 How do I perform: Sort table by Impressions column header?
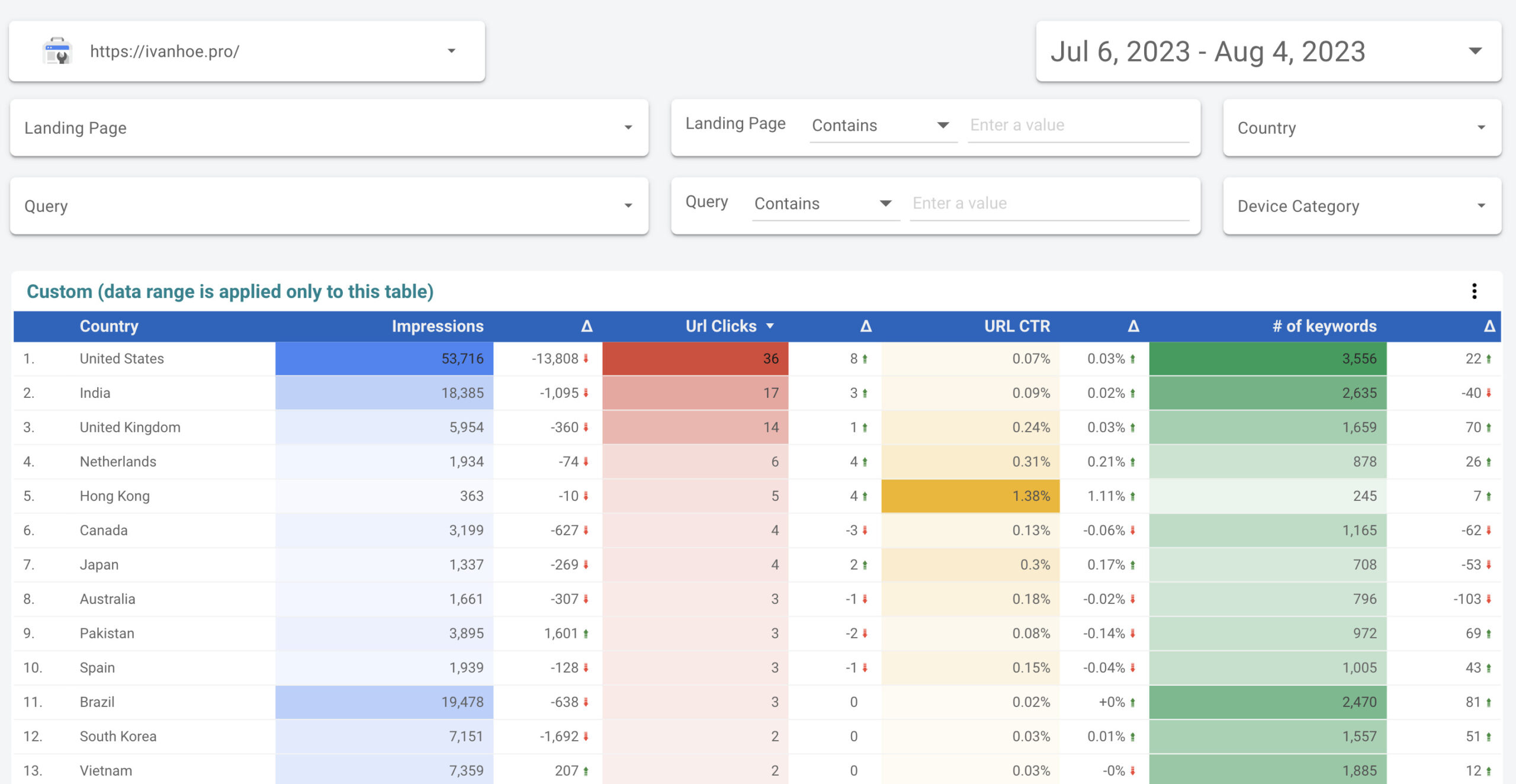437,326
